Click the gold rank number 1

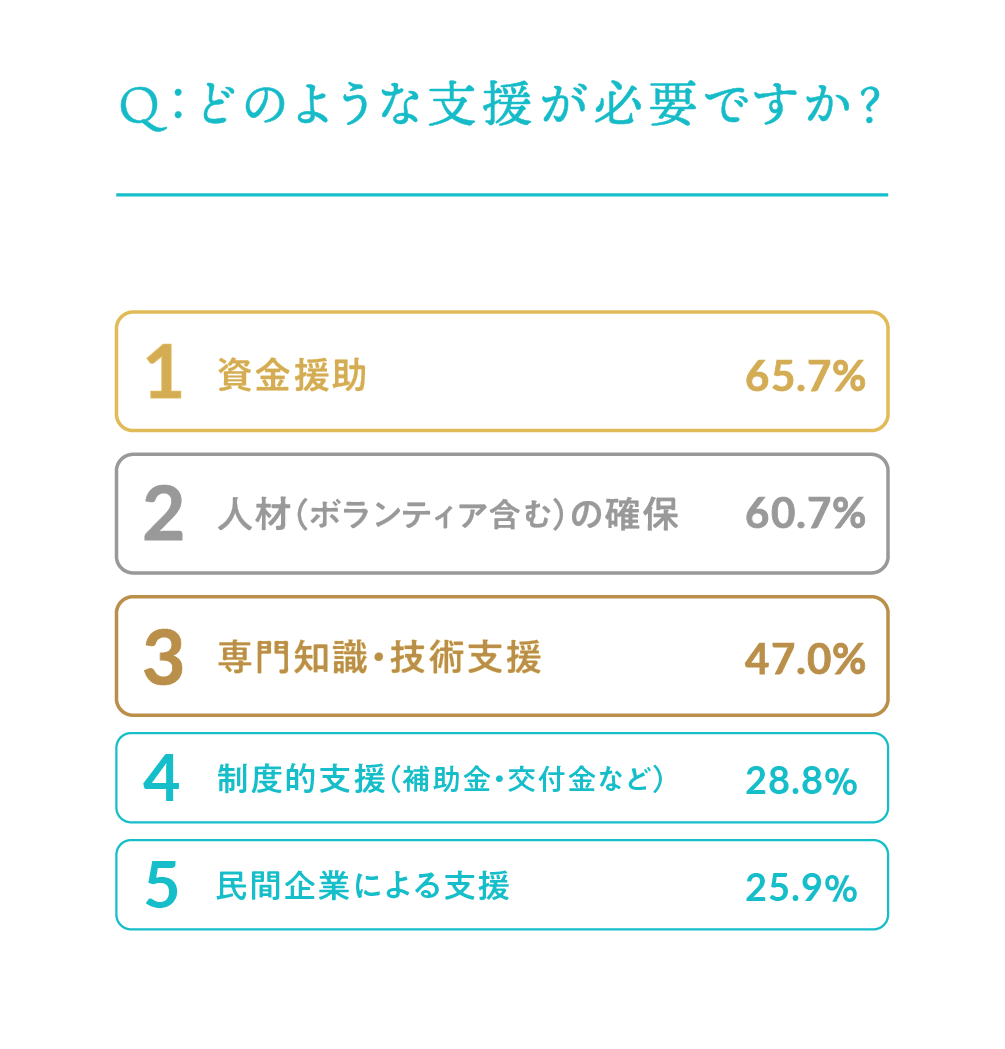164,373
